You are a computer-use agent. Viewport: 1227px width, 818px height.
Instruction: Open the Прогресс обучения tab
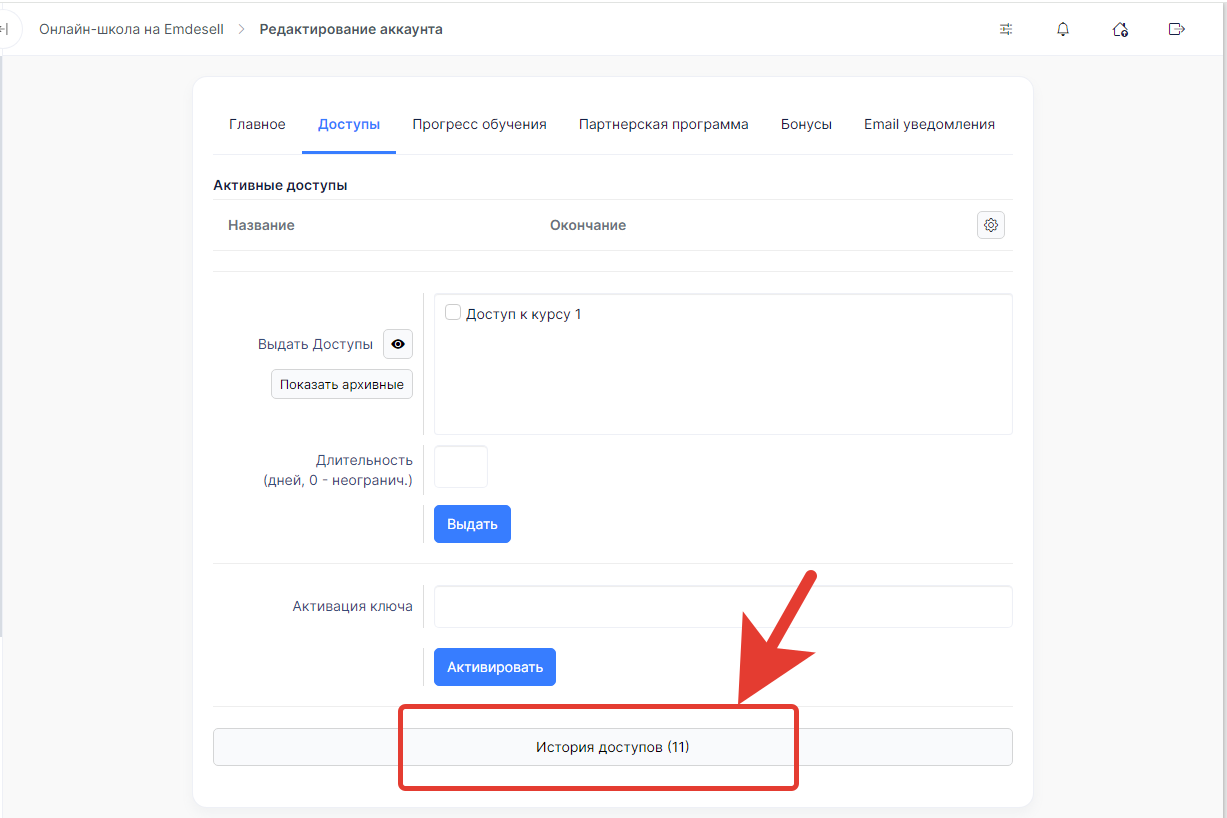(x=479, y=125)
